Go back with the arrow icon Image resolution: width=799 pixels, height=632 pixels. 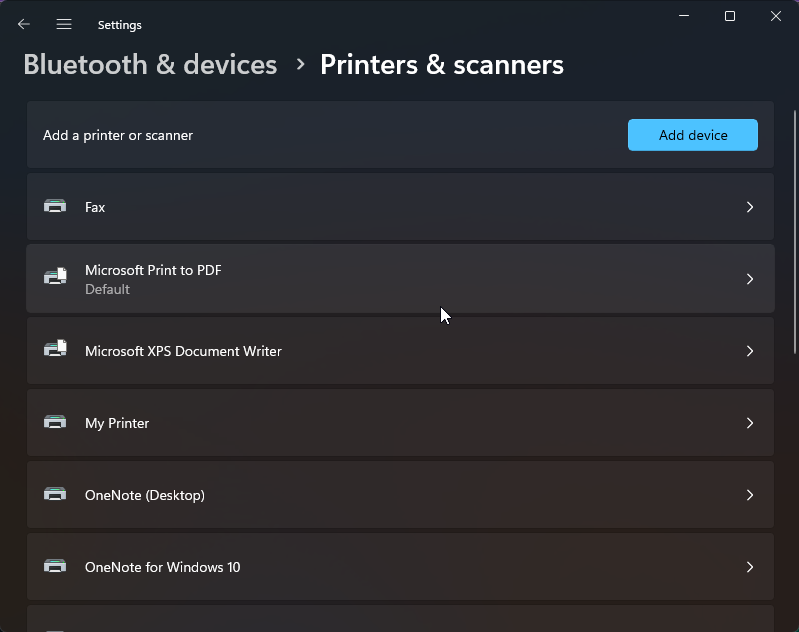23,24
